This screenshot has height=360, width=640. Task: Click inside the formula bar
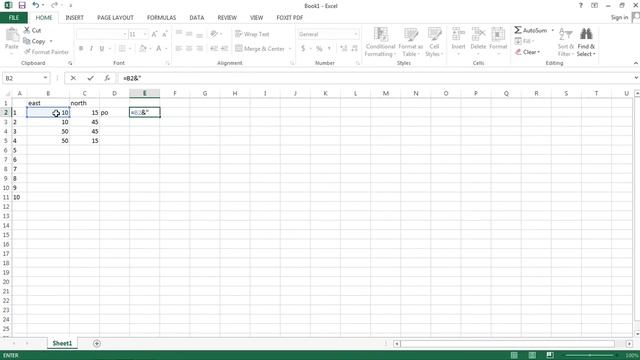click(x=376, y=78)
